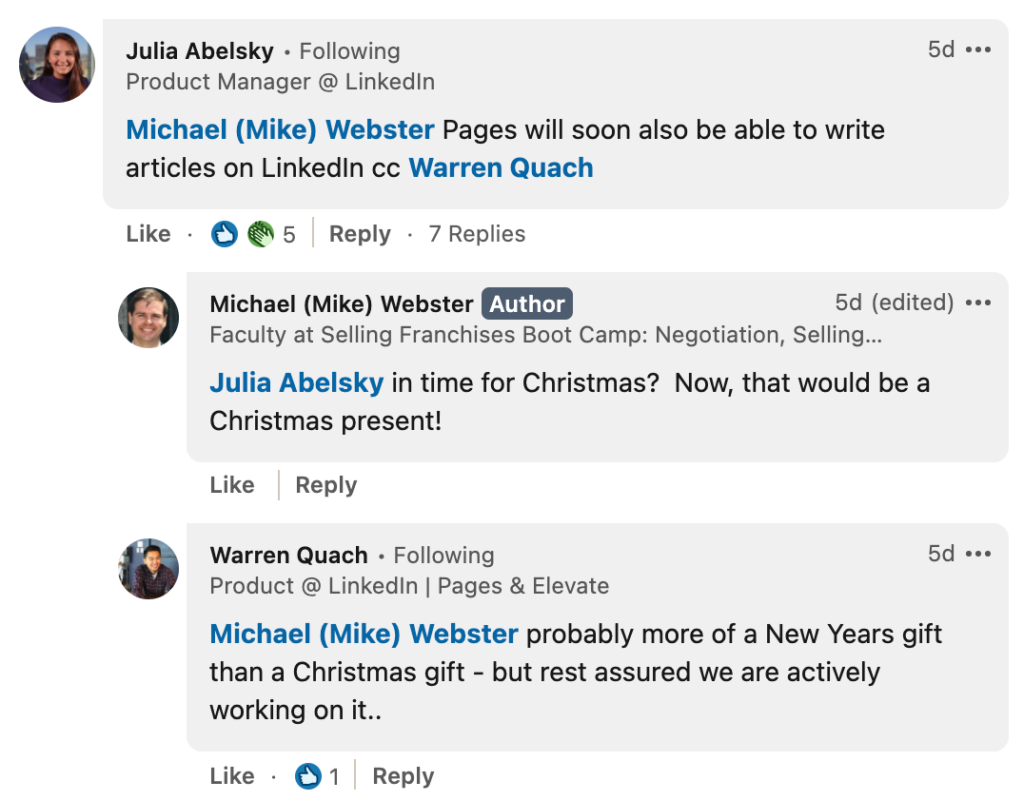Open Julia Abelsky author name at top
Viewport: 1024px width, 801px height.
click(x=200, y=51)
